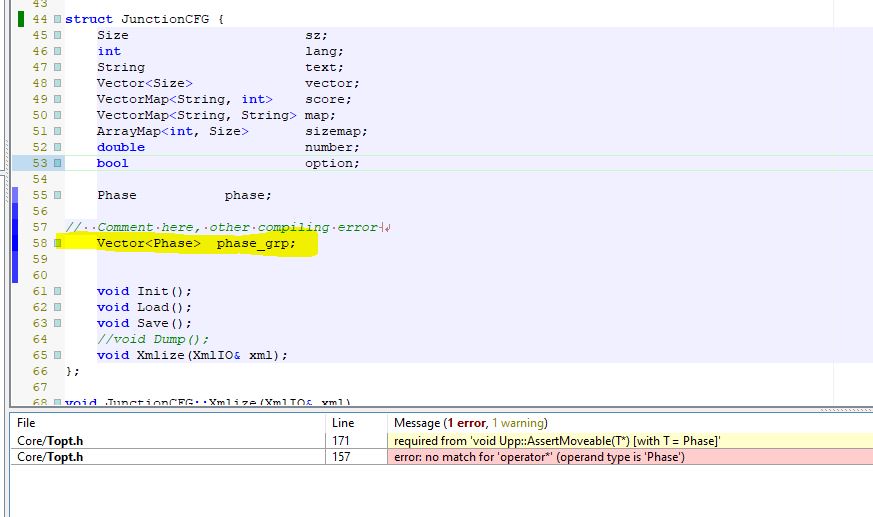Click the green change bar at line 44

21,19
